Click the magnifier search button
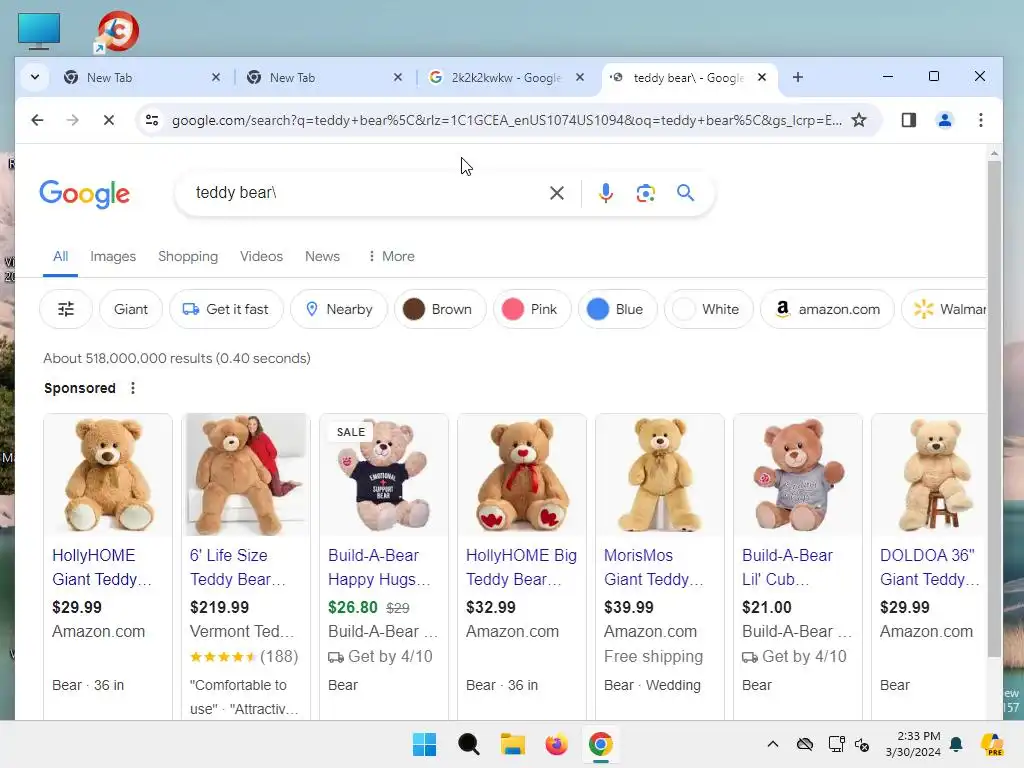 (x=685, y=193)
